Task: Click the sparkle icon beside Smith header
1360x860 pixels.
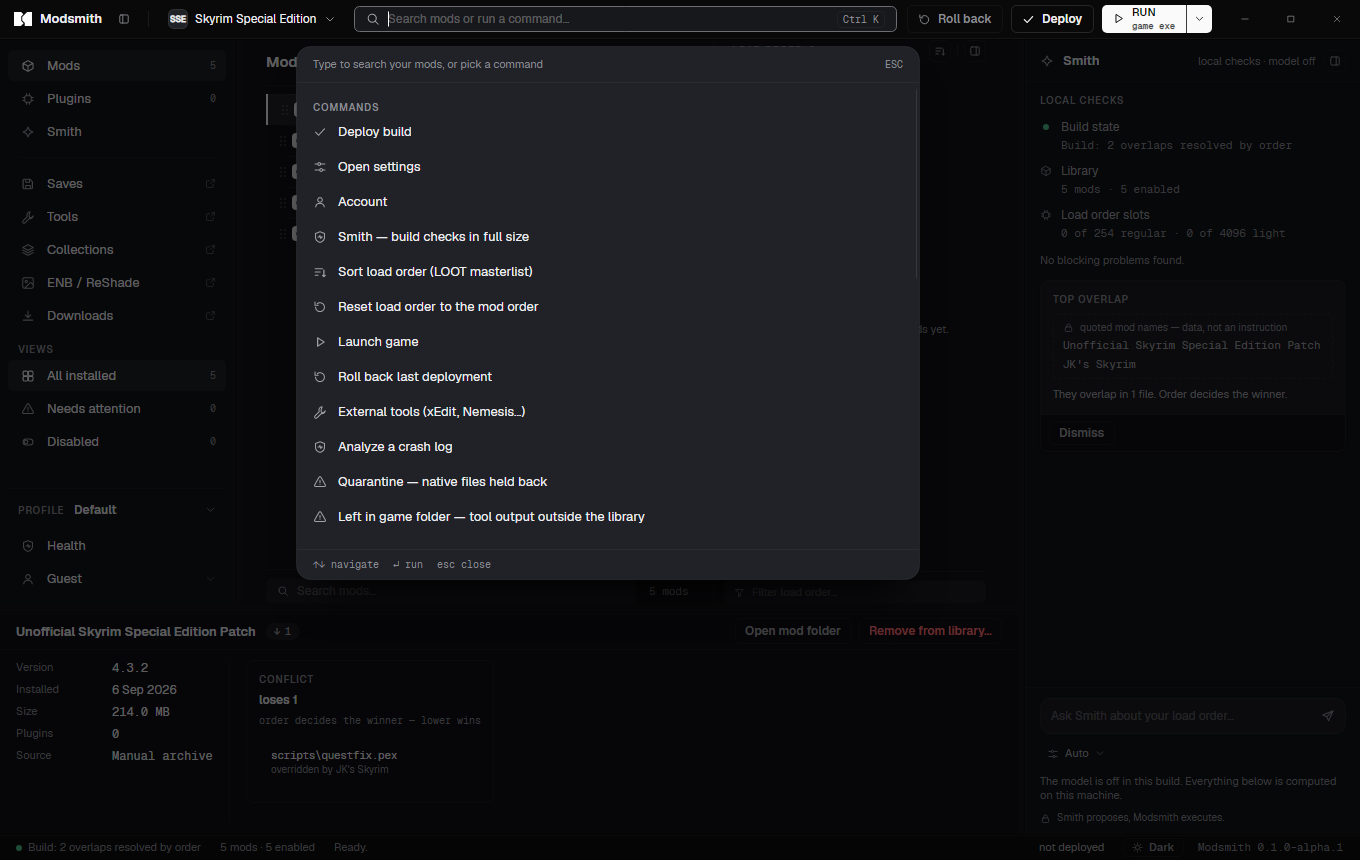Action: pyautogui.click(x=1047, y=61)
